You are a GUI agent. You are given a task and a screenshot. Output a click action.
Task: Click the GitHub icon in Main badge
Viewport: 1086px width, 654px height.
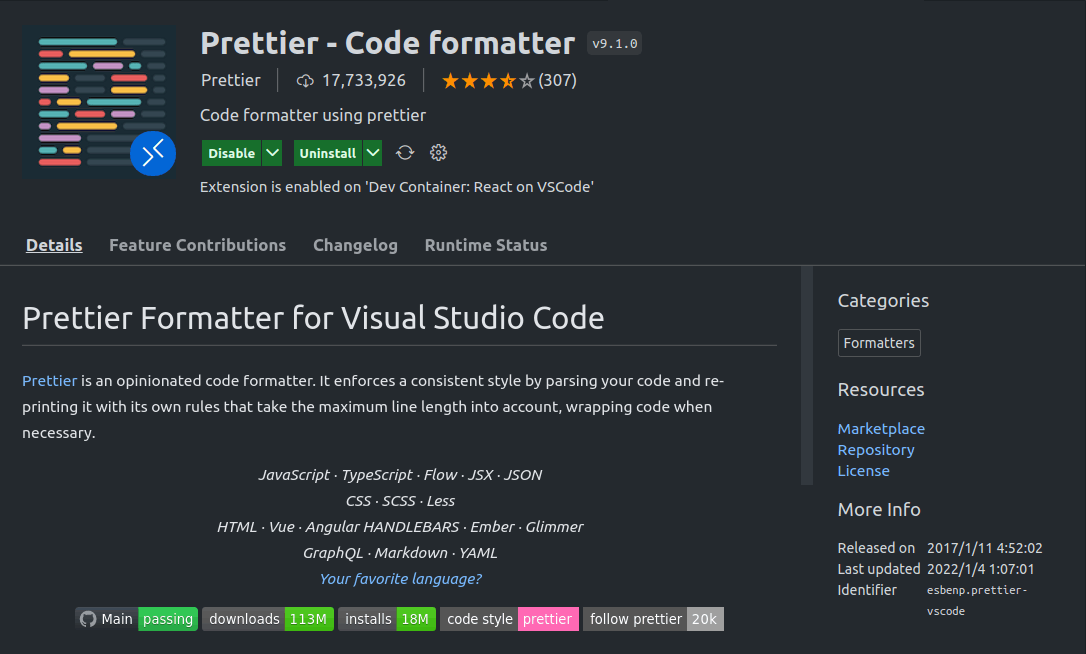pos(88,619)
